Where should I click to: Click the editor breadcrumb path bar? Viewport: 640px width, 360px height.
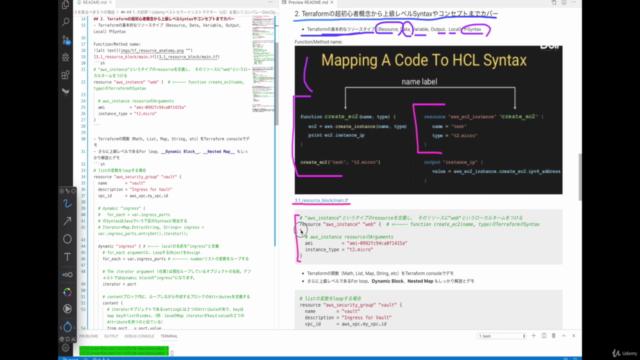(176, 12)
